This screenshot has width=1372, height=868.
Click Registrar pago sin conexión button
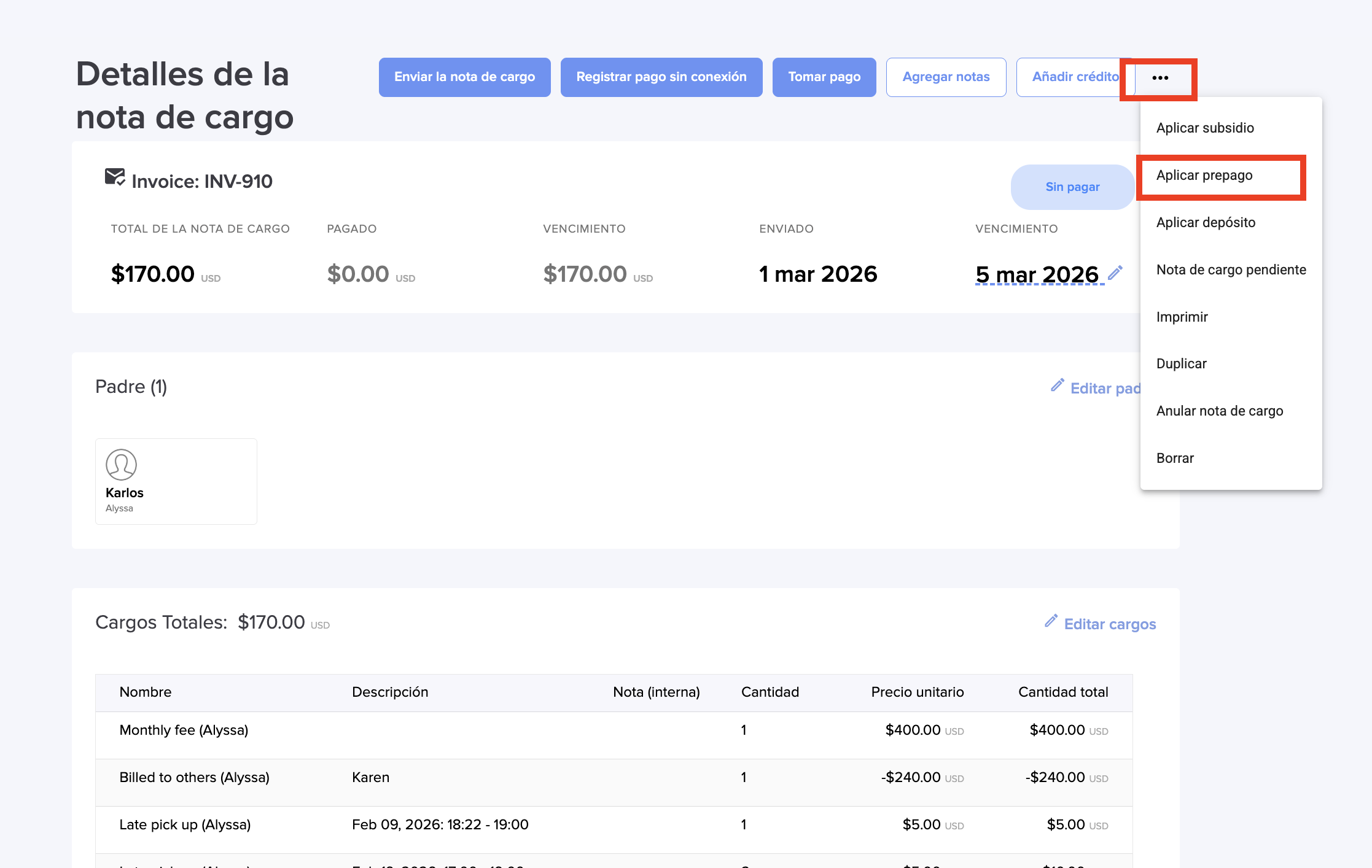click(x=661, y=77)
